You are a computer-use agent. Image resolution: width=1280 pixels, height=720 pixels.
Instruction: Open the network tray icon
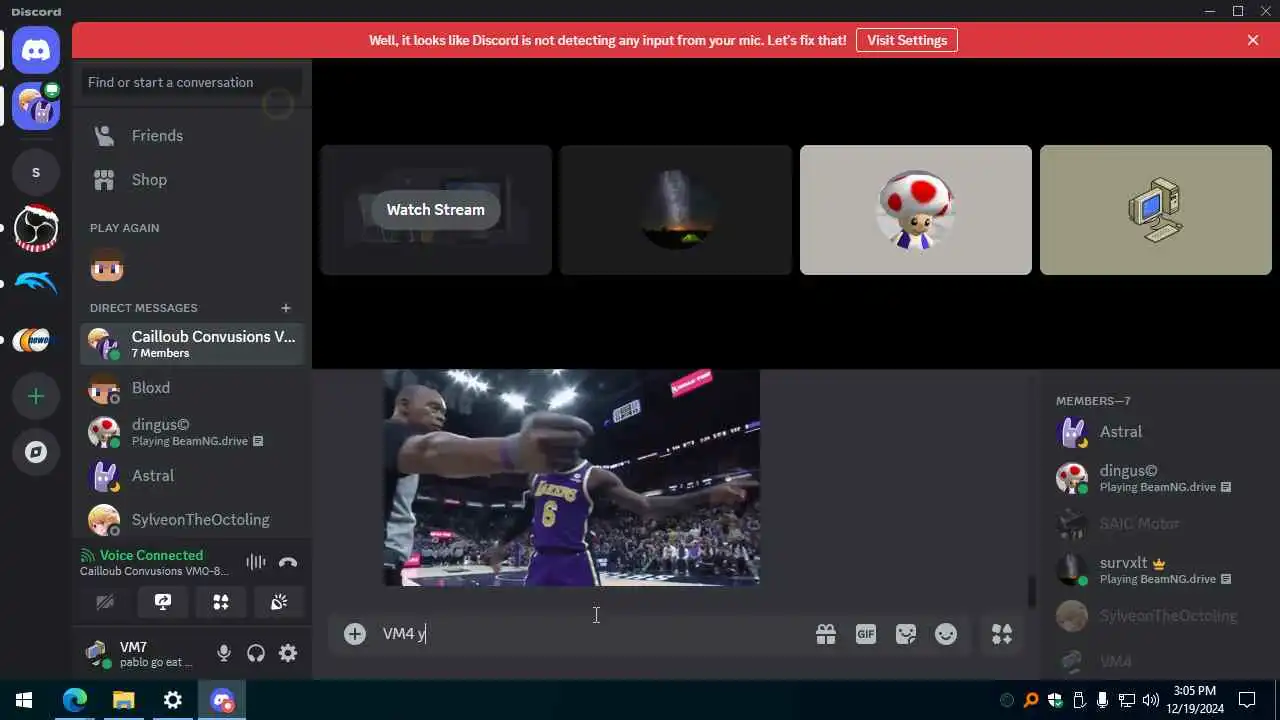[1127, 700]
